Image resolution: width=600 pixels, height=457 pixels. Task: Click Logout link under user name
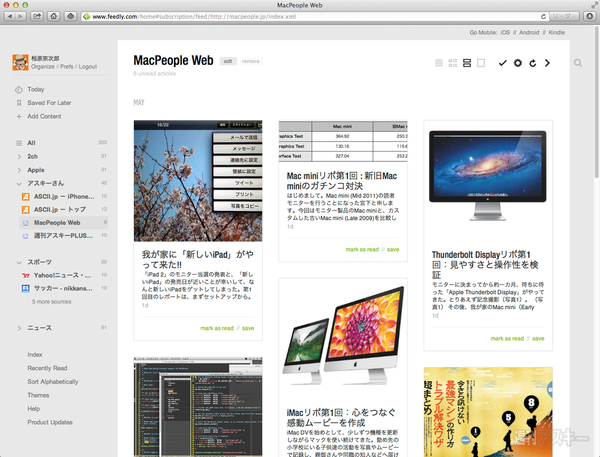tap(83, 67)
